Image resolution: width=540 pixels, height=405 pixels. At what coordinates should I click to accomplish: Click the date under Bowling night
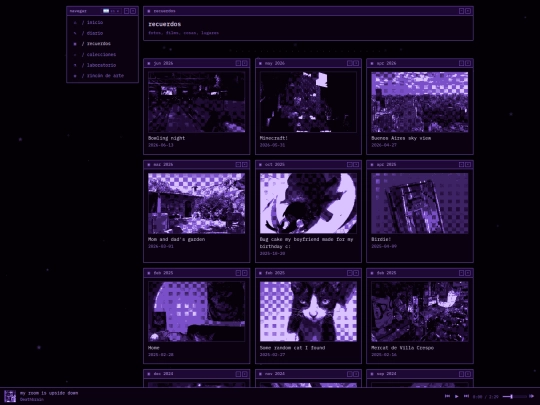(161, 145)
